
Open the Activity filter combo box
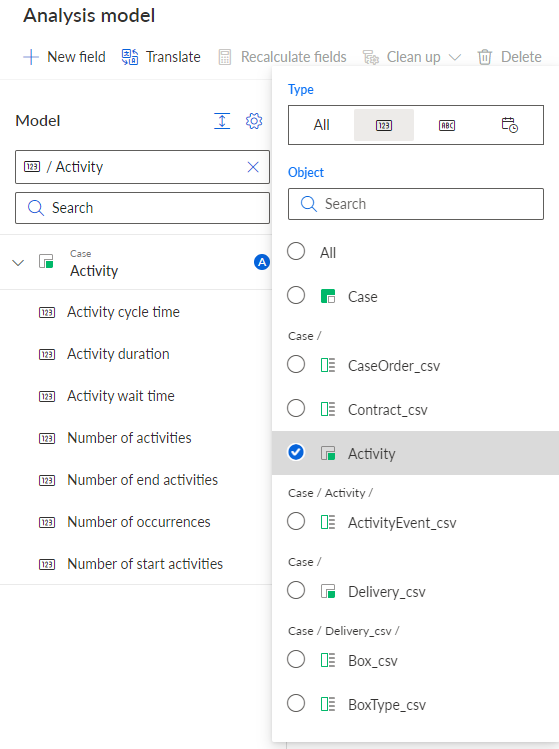(142, 167)
